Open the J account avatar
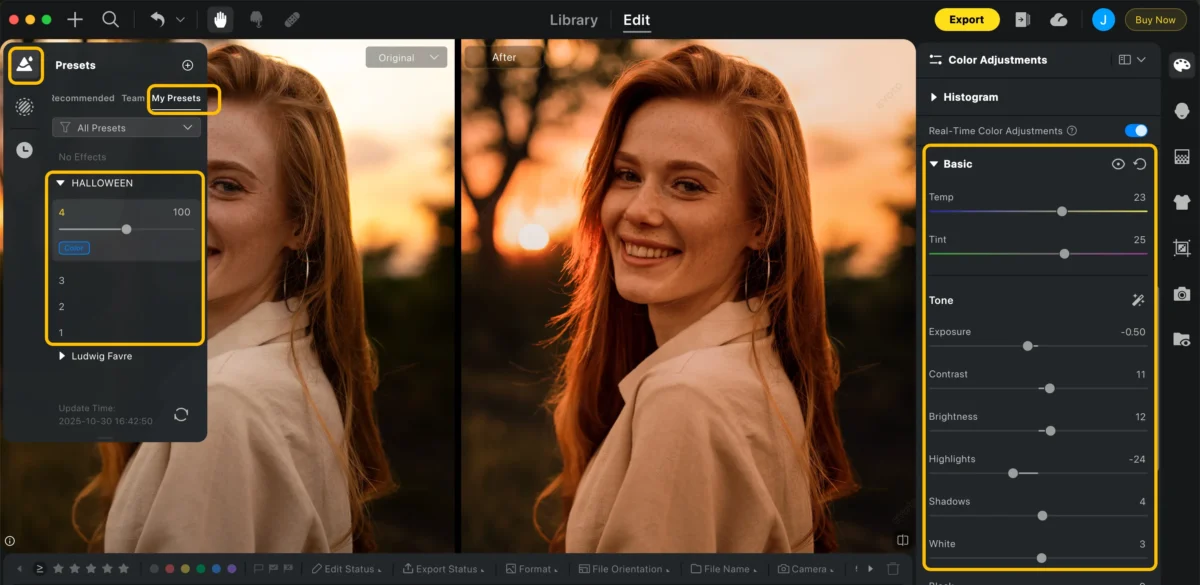1200x585 pixels. (x=1103, y=19)
